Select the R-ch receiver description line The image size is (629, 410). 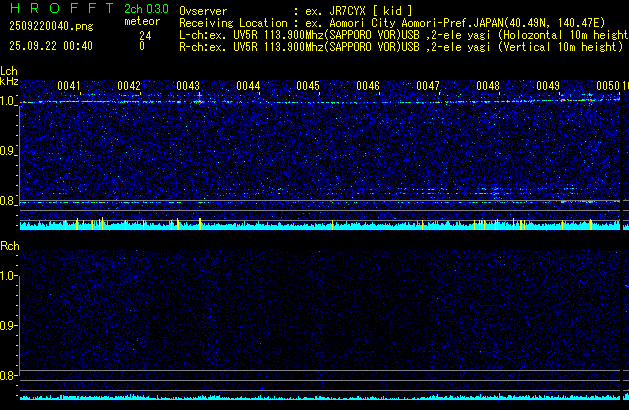coord(400,46)
